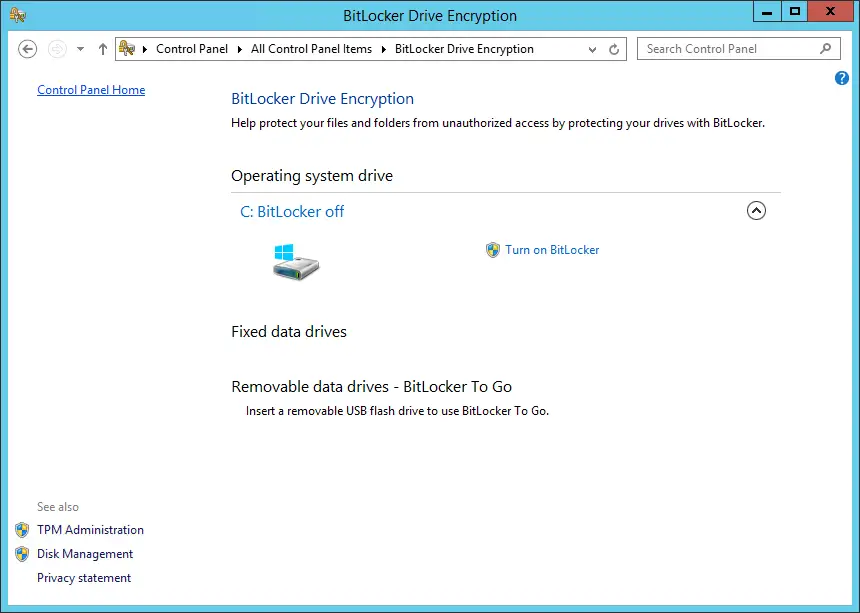Click the Back navigation arrow

pyautogui.click(x=28, y=49)
